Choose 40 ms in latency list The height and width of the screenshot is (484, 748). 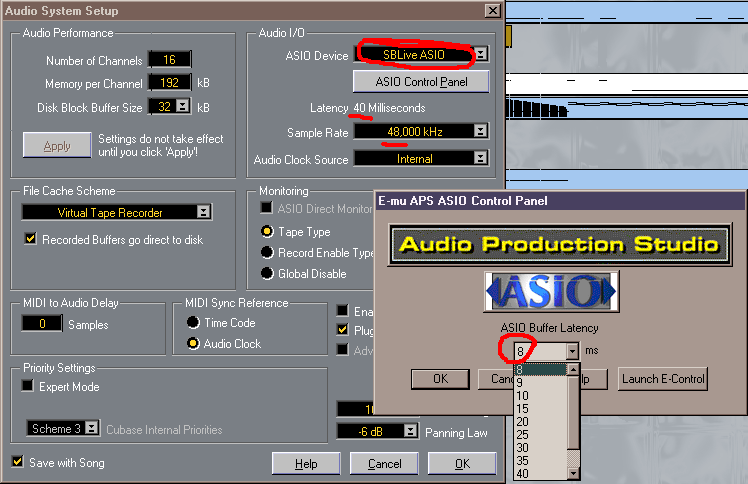[540, 474]
